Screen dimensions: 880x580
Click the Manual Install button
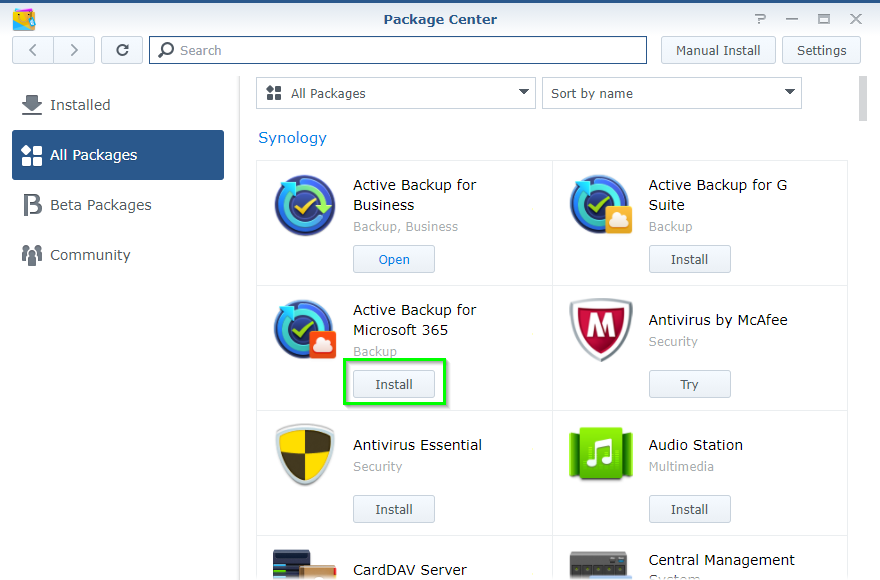point(718,51)
